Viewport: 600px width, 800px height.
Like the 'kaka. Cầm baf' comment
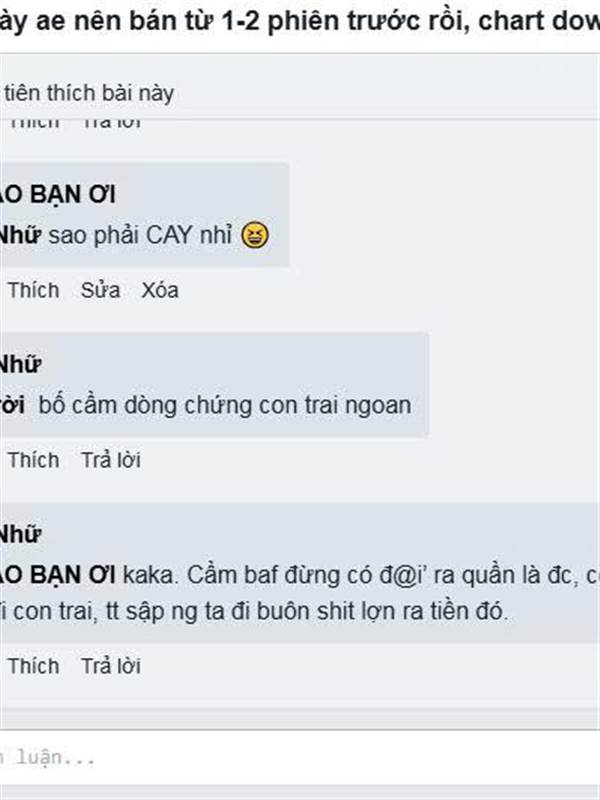coord(33,666)
